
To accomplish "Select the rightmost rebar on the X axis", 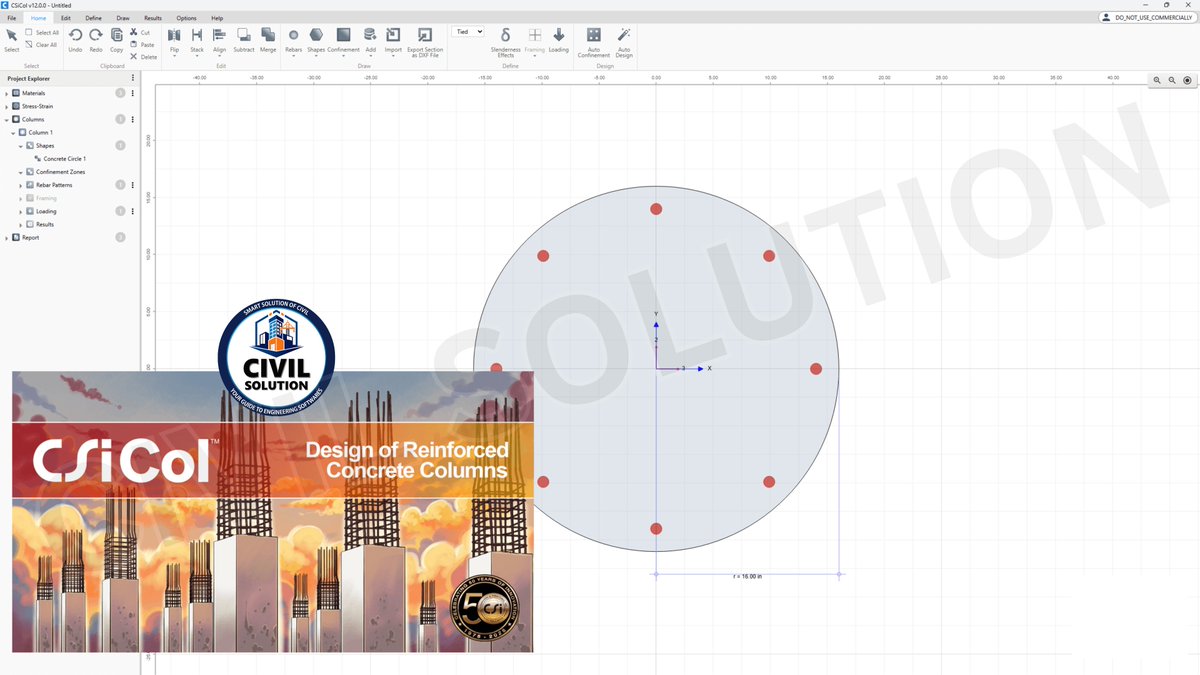I will 816,369.
